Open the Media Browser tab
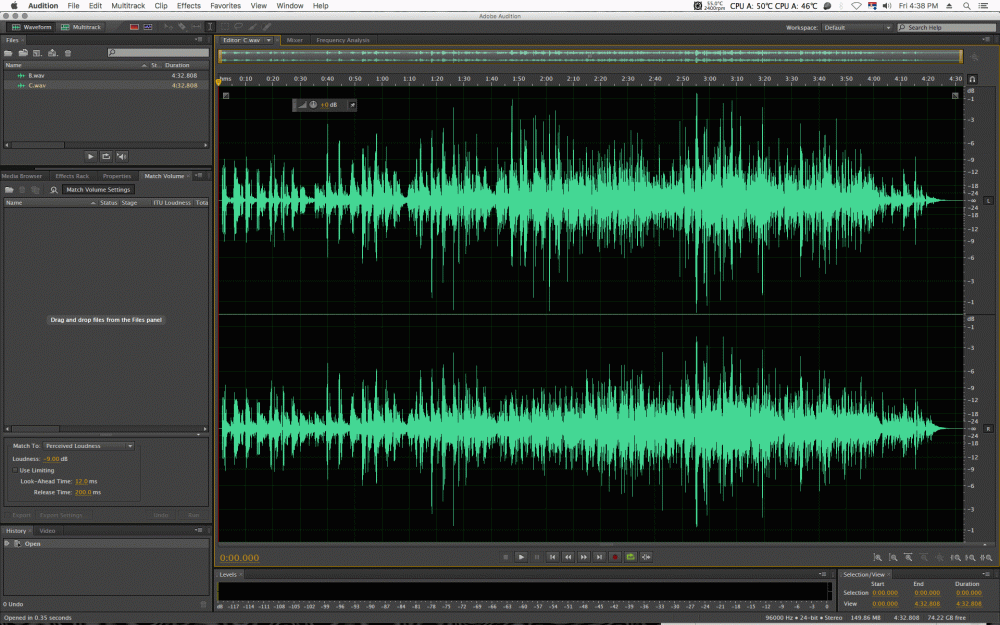The height and width of the screenshot is (625, 1000). click(x=22, y=176)
